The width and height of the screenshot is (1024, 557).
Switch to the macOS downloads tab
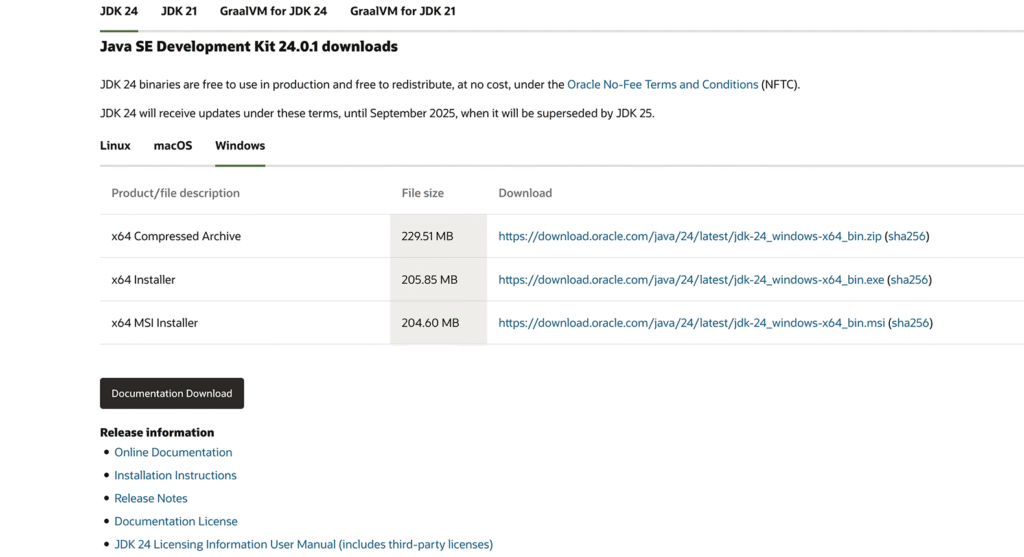[x=173, y=146]
